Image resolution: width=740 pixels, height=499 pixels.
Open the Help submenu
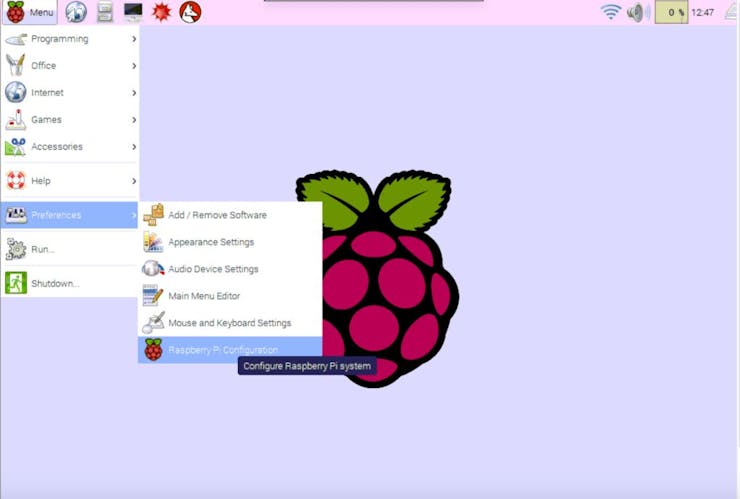(70, 181)
